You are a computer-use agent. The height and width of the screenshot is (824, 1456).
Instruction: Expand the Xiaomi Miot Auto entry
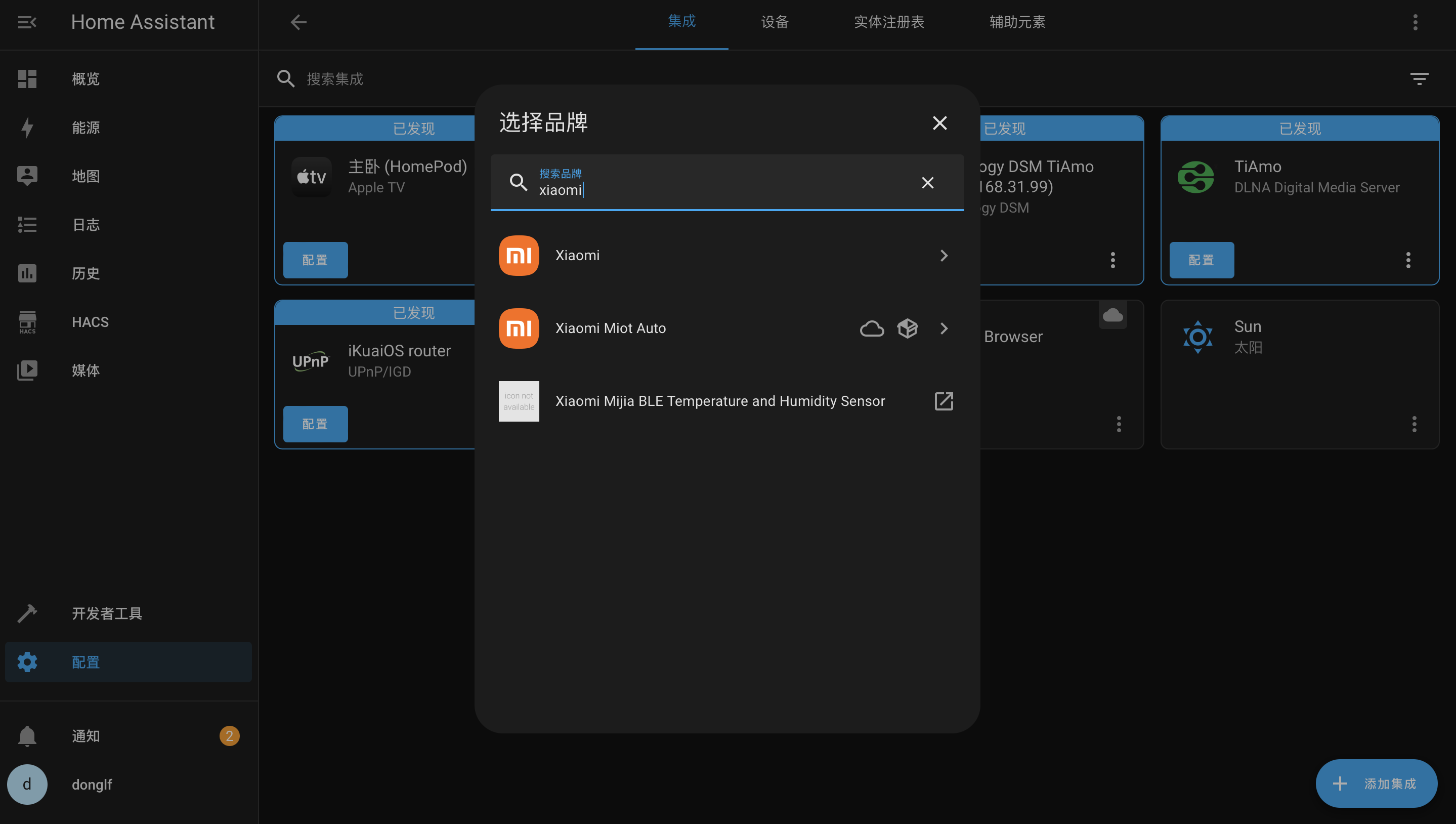[943, 328]
